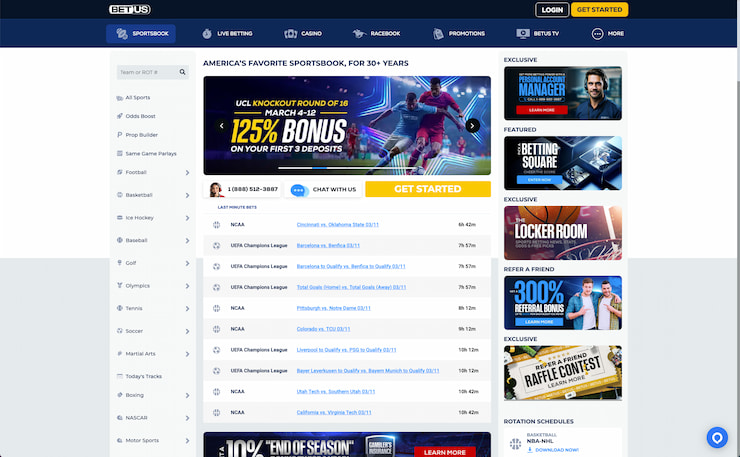740x457 pixels.
Task: Click the Ice Hockey sidebar icon
Action: [119, 218]
